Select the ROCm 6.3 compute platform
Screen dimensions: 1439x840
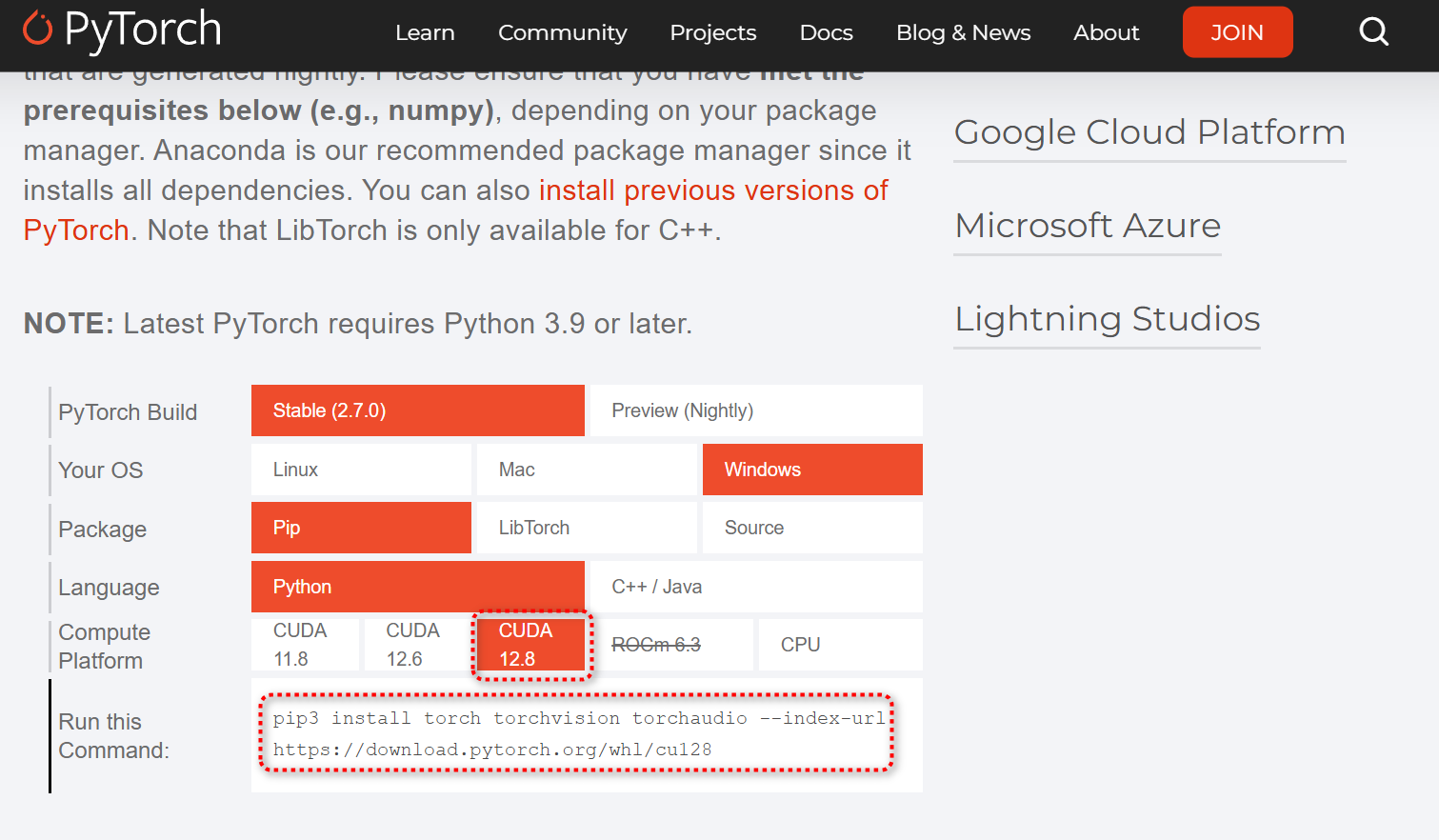point(671,645)
